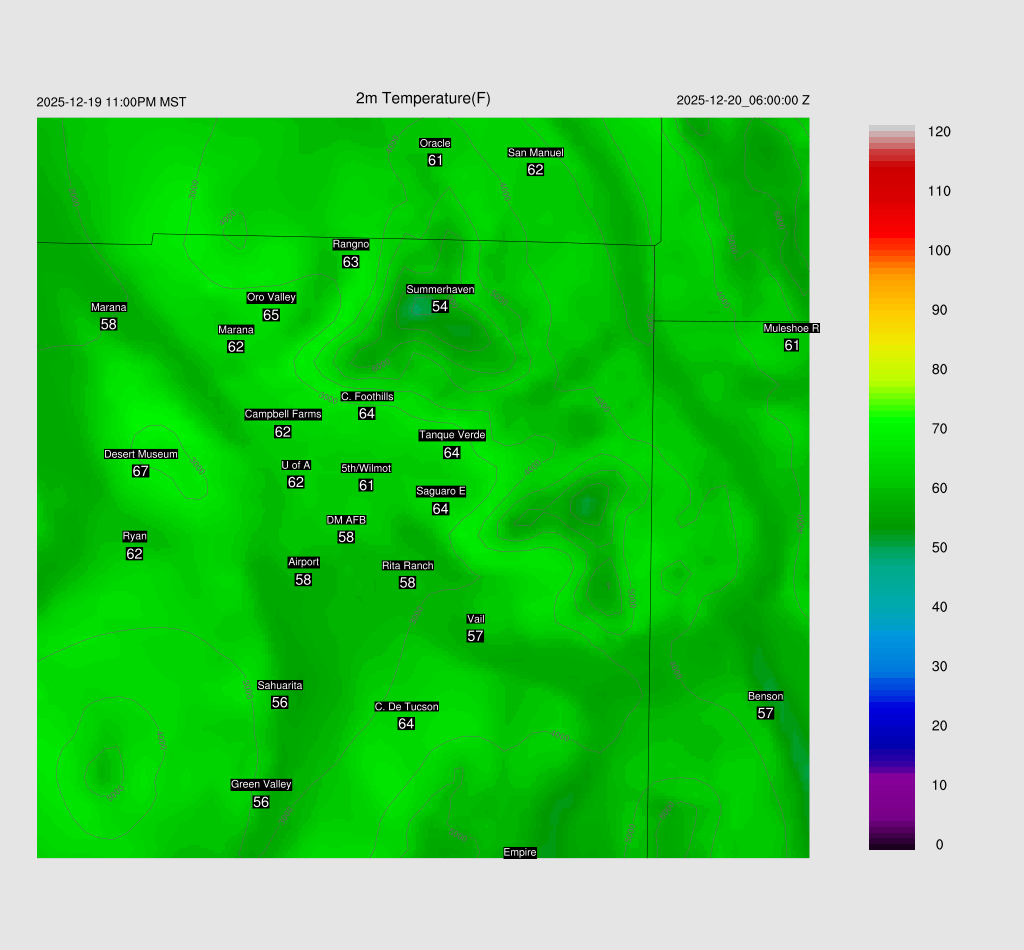Viewport: 1024px width, 950px height.
Task: Click the 2m Temperature(F) chart title
Action: [x=423, y=98]
